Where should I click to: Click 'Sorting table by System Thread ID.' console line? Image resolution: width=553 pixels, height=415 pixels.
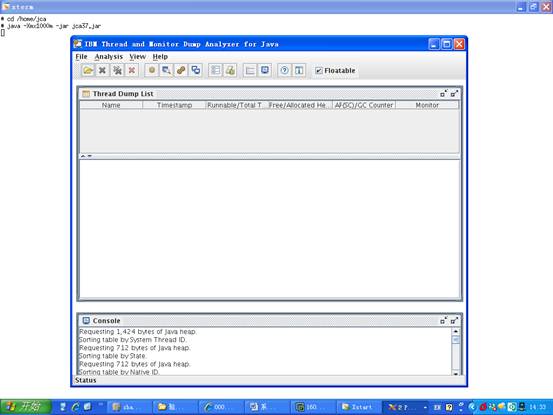pos(133,340)
